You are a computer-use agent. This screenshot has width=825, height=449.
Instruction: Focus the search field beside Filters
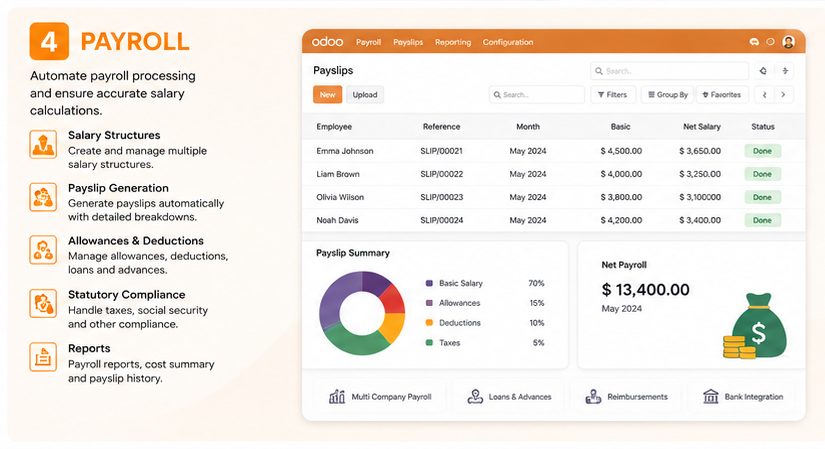pos(537,95)
